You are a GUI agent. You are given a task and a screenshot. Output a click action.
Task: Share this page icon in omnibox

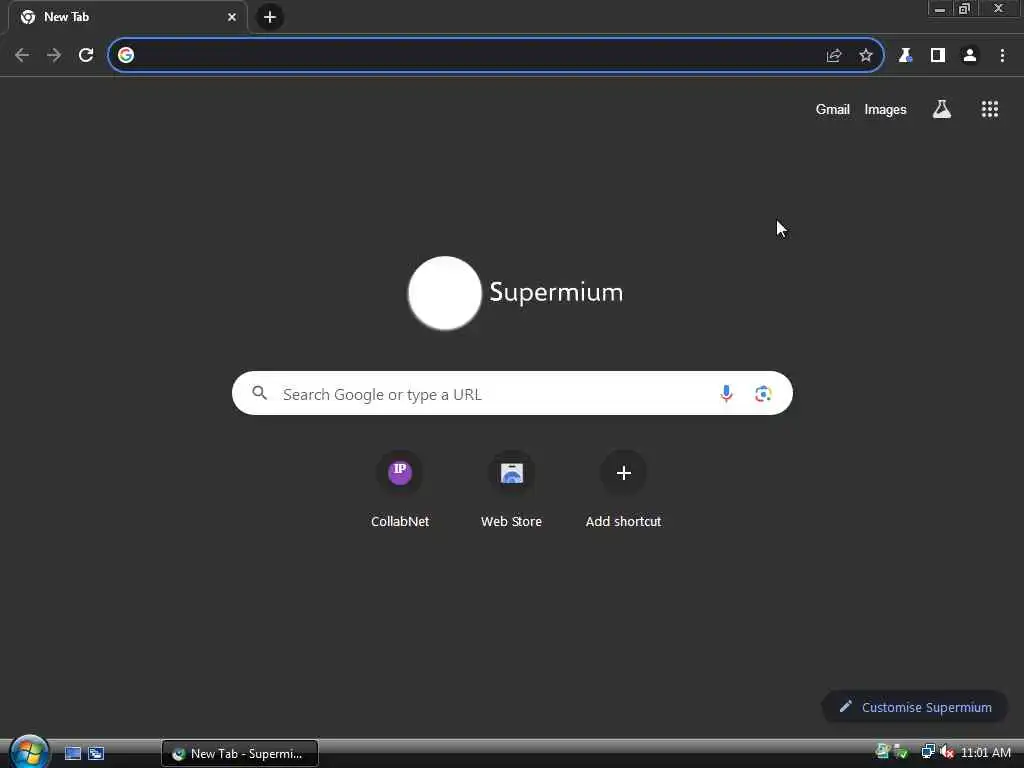pyautogui.click(x=833, y=56)
